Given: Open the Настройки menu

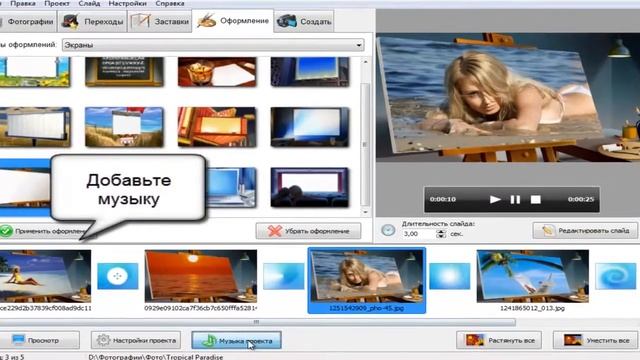Looking at the screenshot, I should click(127, 3).
